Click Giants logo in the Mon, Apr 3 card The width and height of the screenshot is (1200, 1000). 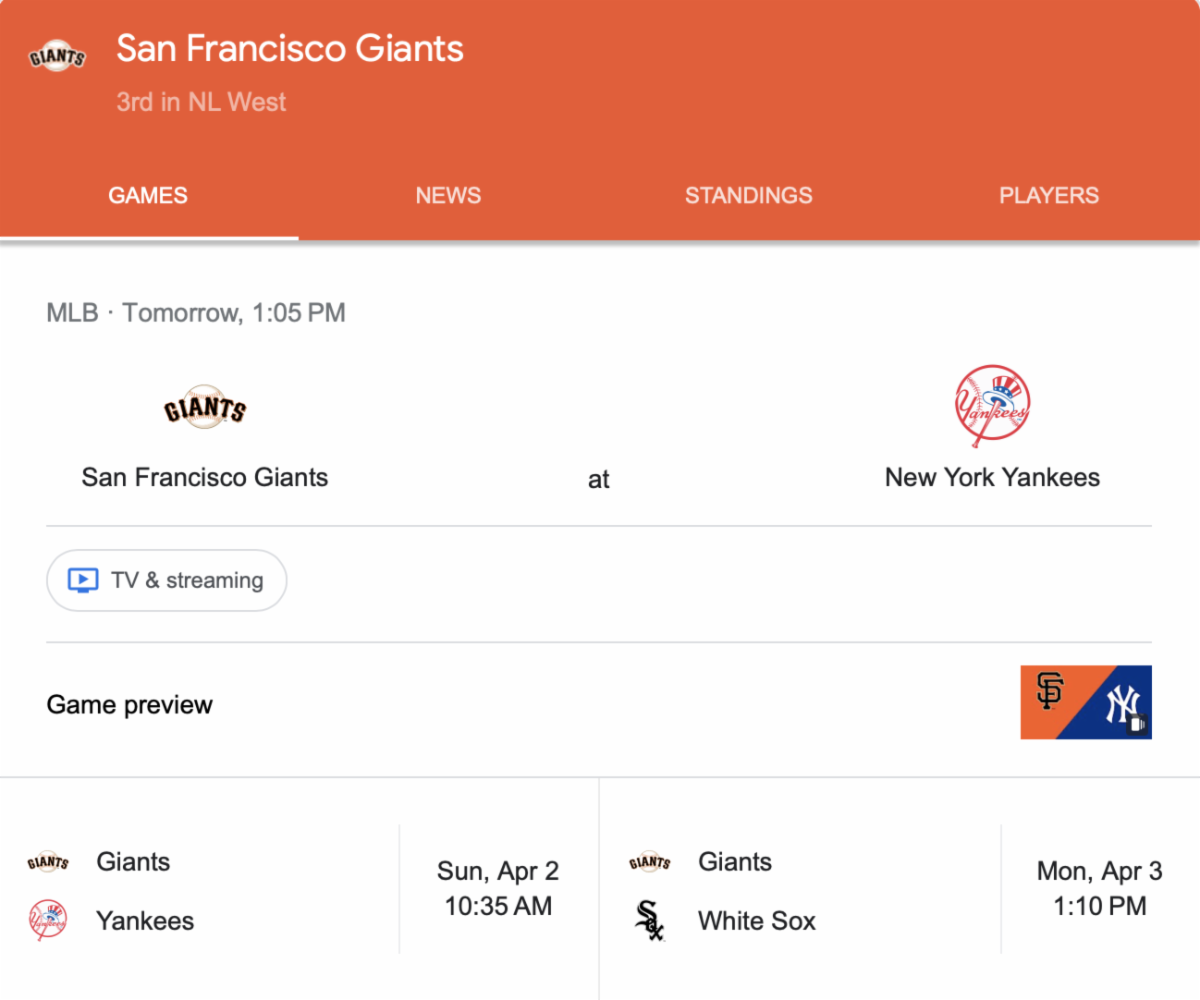pos(650,862)
